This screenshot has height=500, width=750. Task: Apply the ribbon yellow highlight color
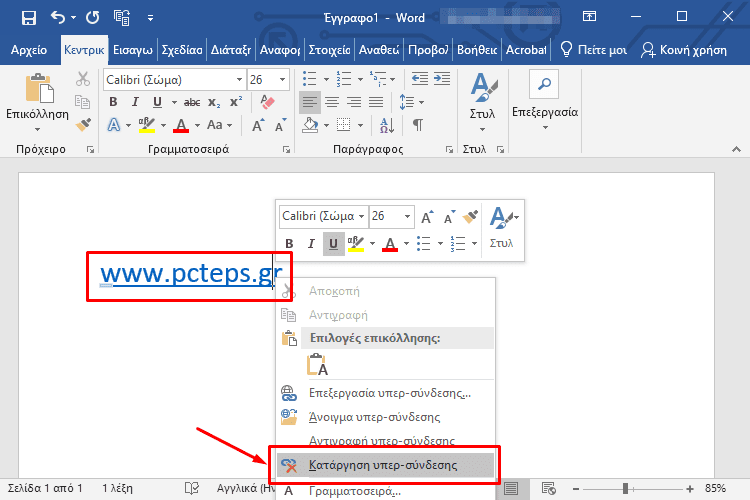point(147,125)
